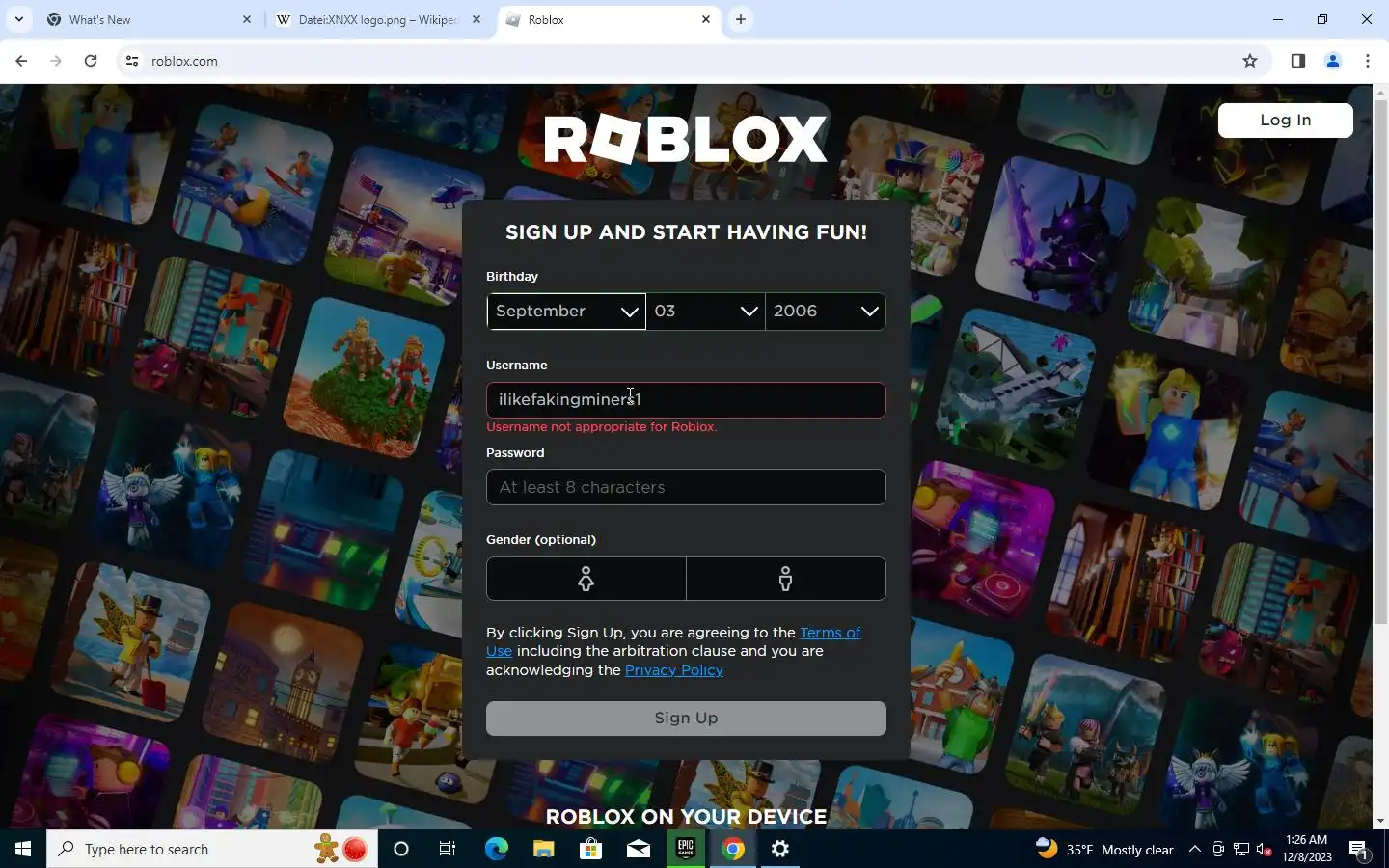Click the Log In button

click(x=1285, y=121)
